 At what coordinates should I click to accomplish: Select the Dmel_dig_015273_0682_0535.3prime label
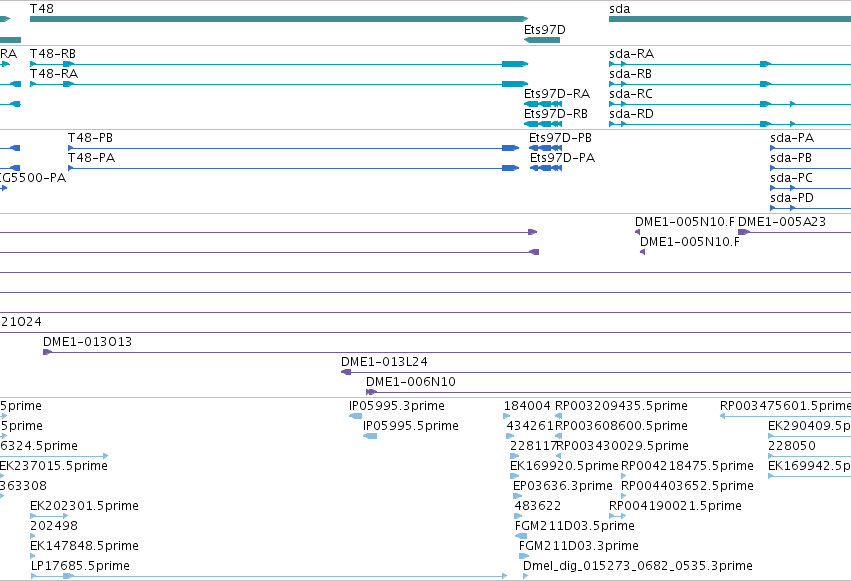(638, 566)
